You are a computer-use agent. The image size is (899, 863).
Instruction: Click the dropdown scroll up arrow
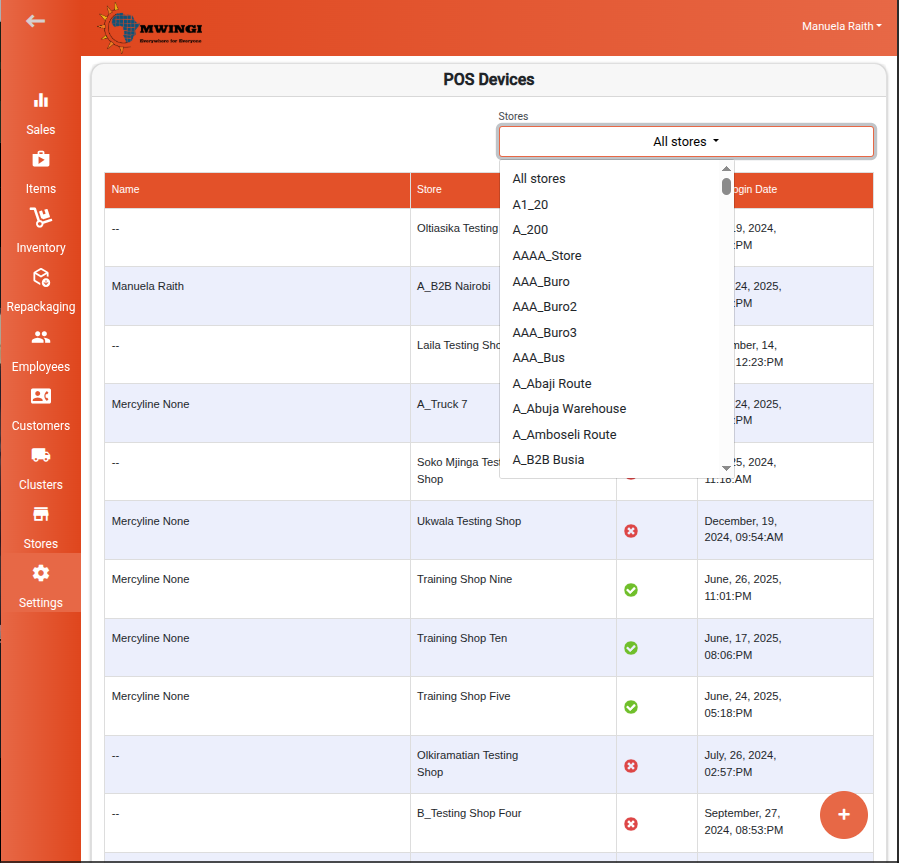click(x=726, y=169)
